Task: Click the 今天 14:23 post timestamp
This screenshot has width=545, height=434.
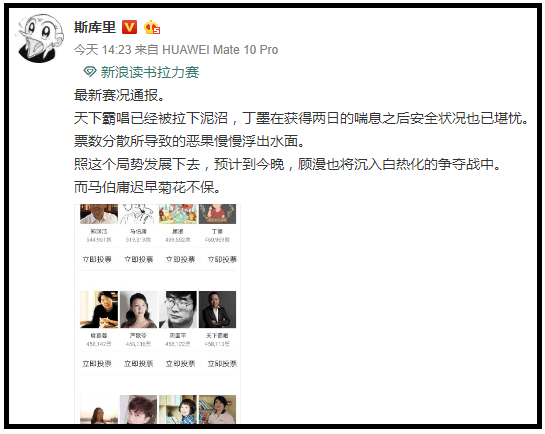Action: (103, 50)
